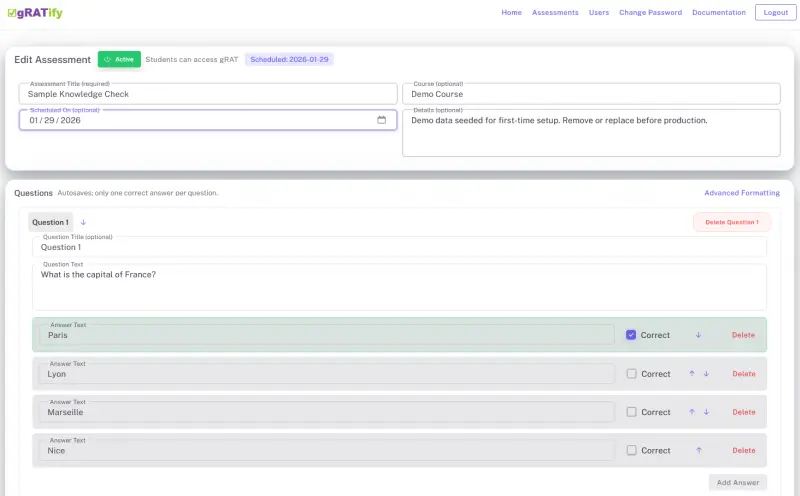Mark Nice as the correct answer
Viewport: 800px width, 496px height.
(631, 450)
